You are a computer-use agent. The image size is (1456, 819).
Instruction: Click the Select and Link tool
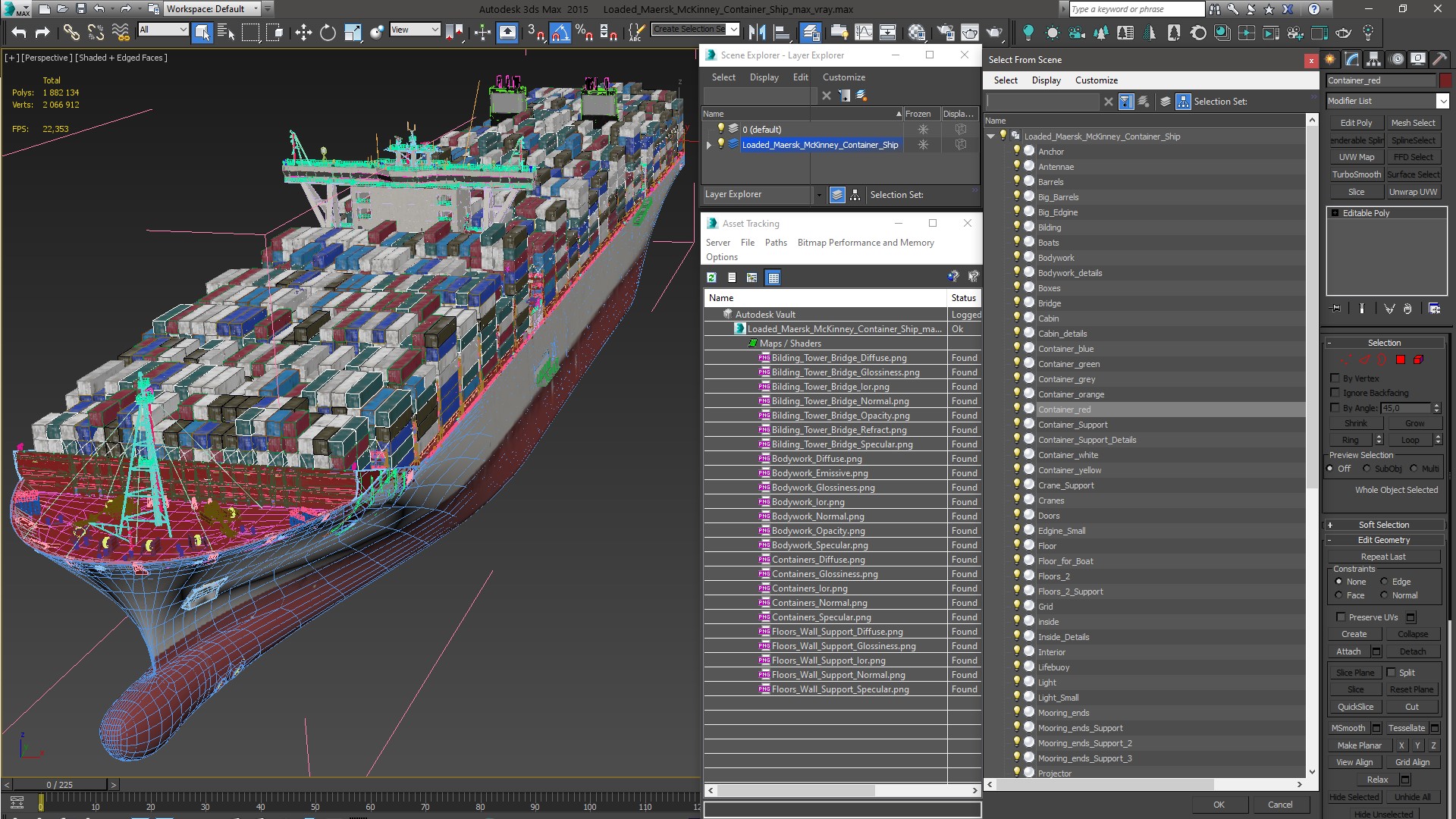pyautogui.click(x=71, y=32)
